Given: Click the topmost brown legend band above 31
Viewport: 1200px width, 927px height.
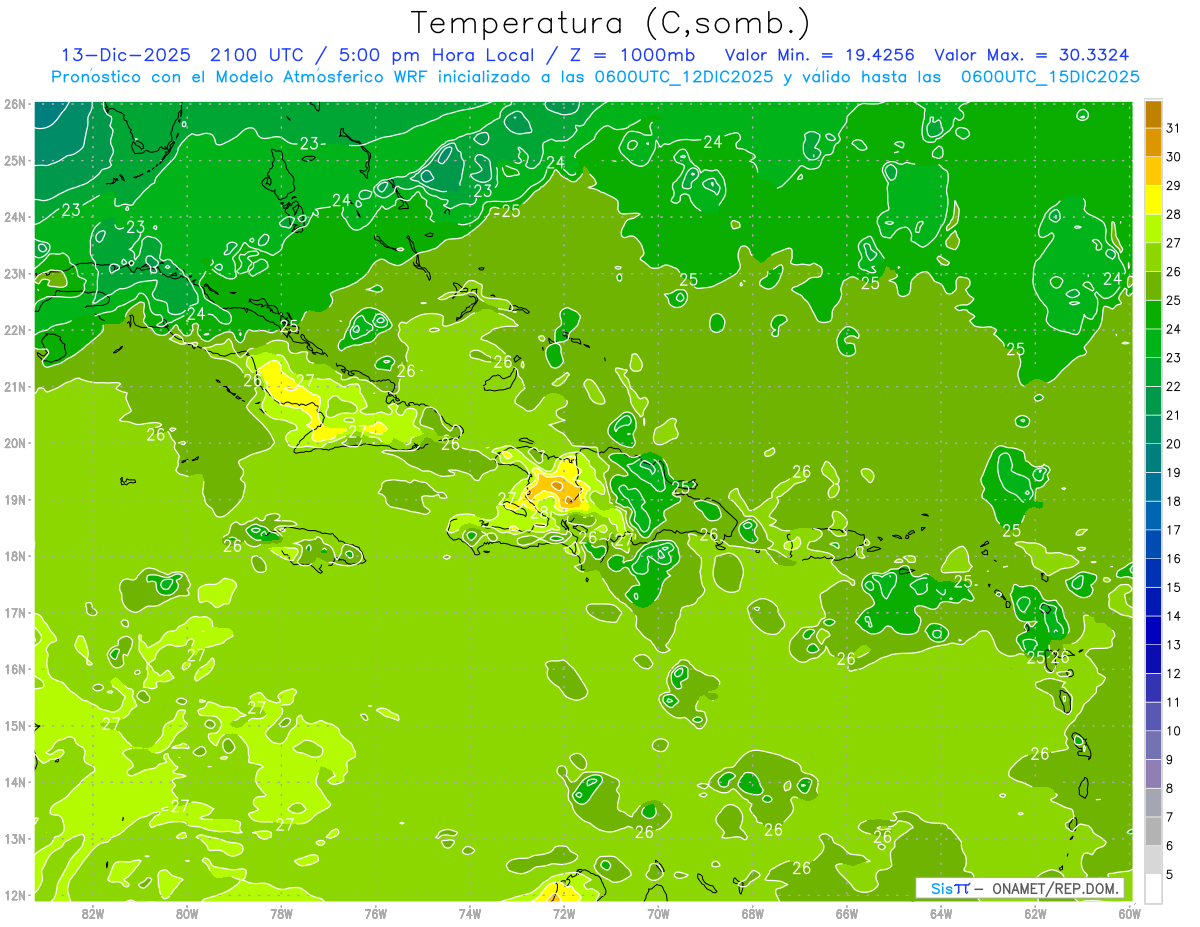Looking at the screenshot, I should pyautogui.click(x=1153, y=114).
